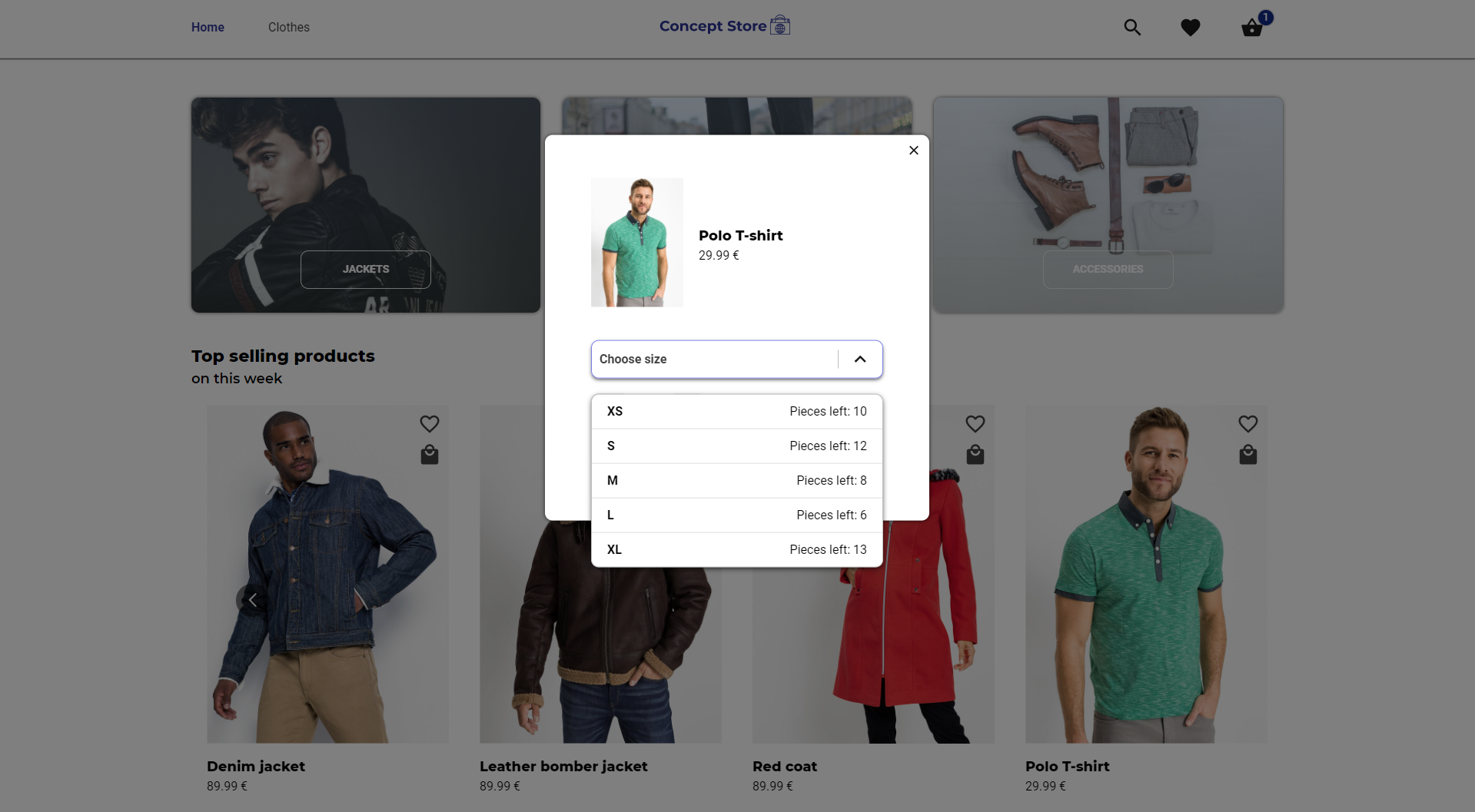1475x812 pixels.
Task: Add Denim jacket to favorites via heart icon
Action: click(x=429, y=423)
